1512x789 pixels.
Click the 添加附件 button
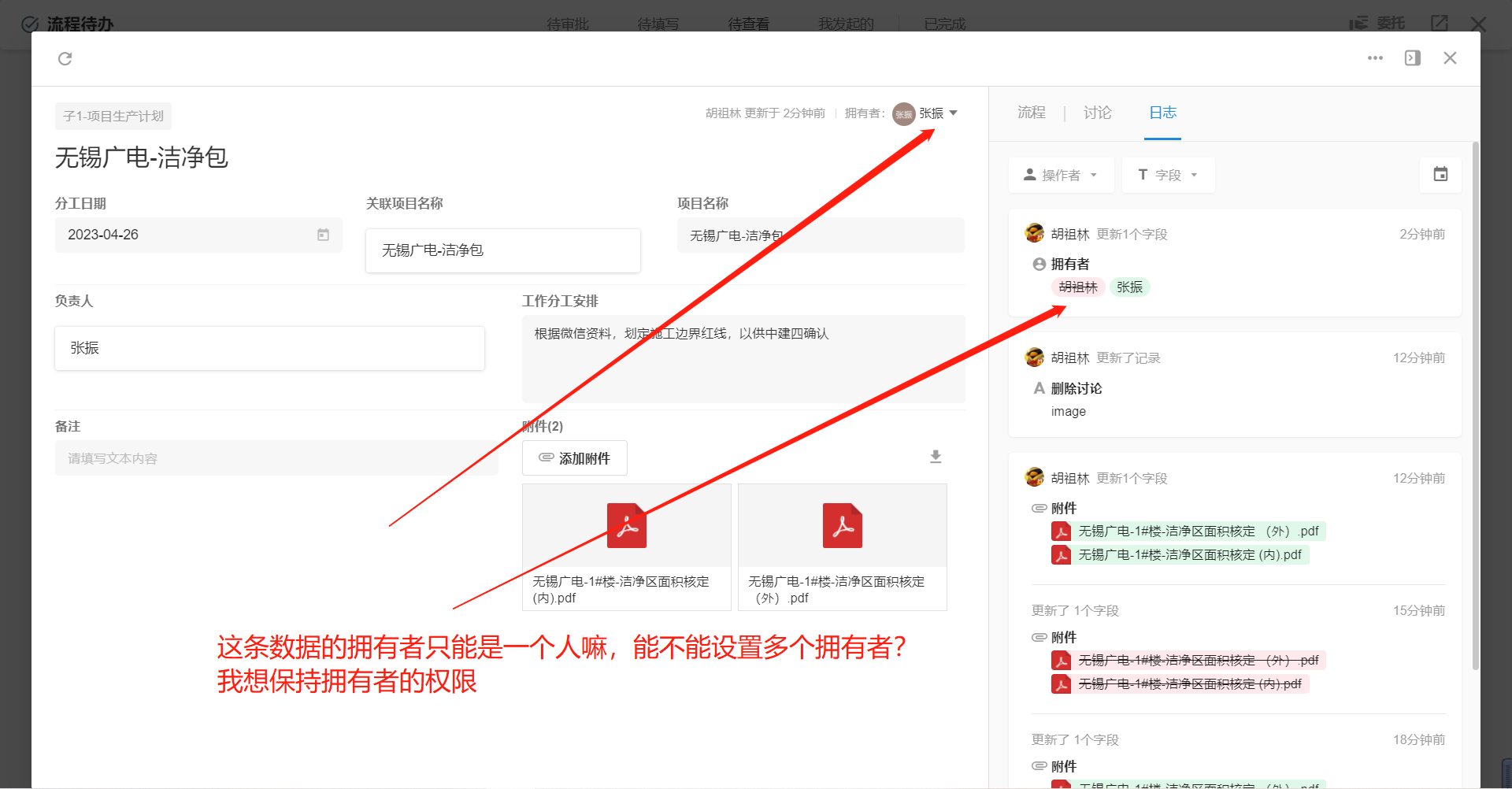[574, 457]
